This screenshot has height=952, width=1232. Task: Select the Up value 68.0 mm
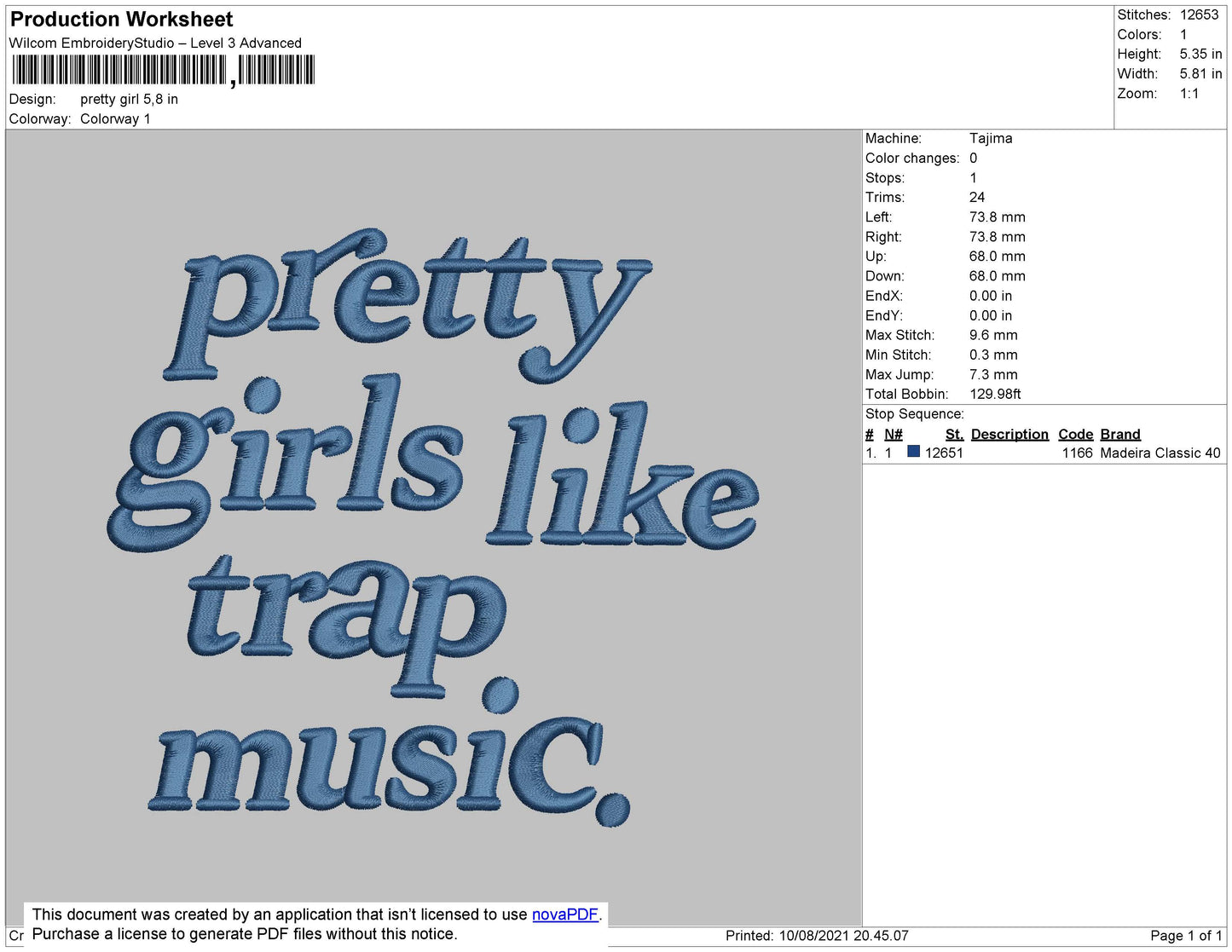coord(997,257)
